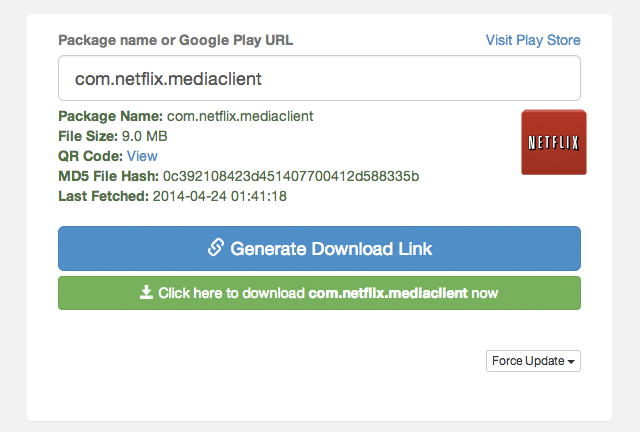Click the bold package name in green button
640x432 pixels.
(388, 293)
